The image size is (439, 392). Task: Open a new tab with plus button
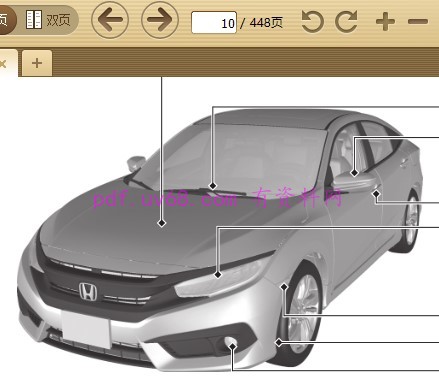click(x=37, y=63)
